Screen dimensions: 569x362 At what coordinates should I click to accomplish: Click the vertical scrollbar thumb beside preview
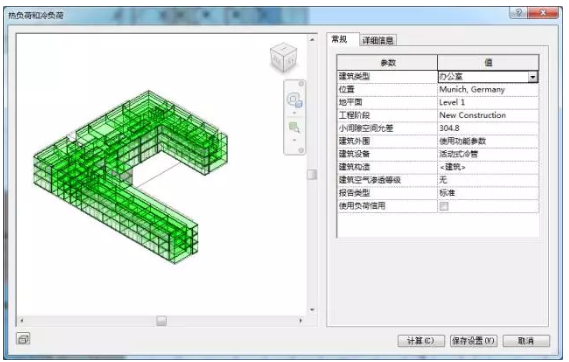(x=312, y=174)
